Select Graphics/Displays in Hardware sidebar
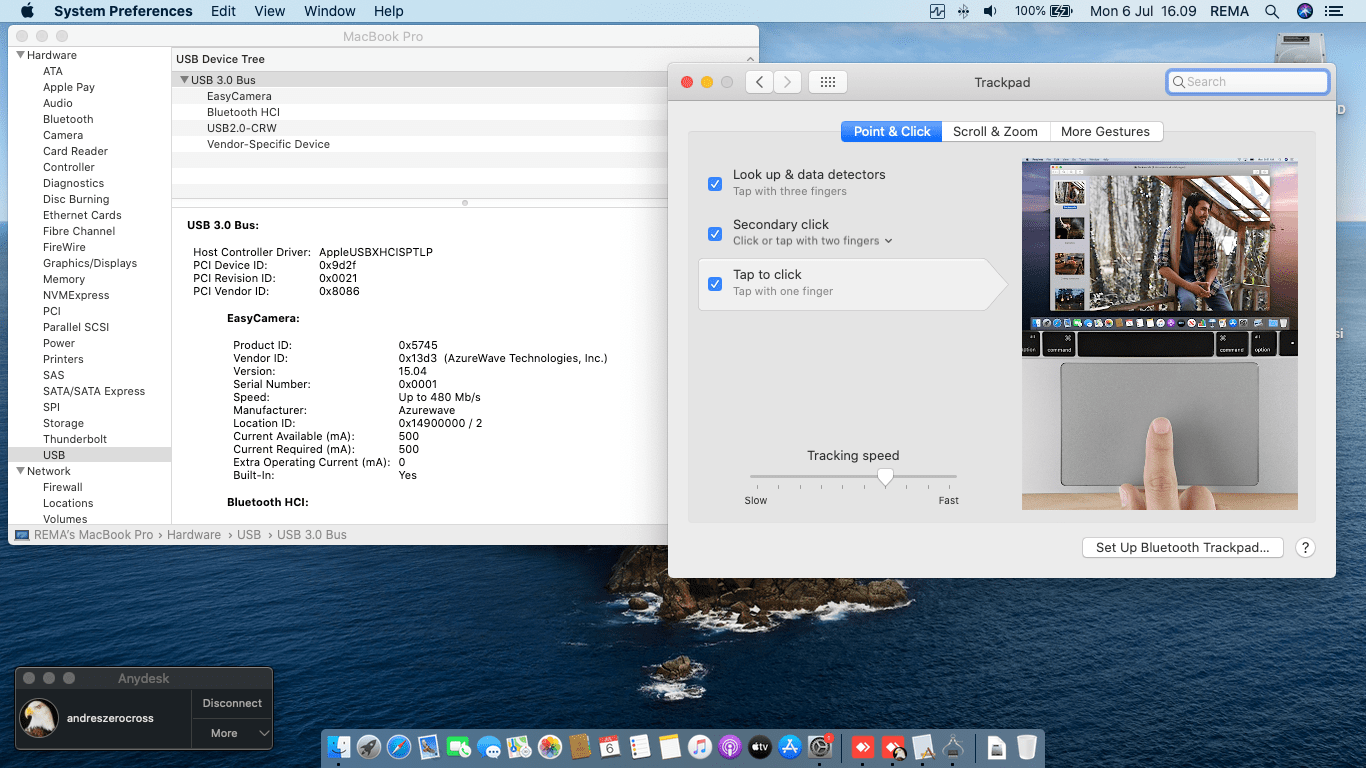1366x768 pixels. [90, 263]
